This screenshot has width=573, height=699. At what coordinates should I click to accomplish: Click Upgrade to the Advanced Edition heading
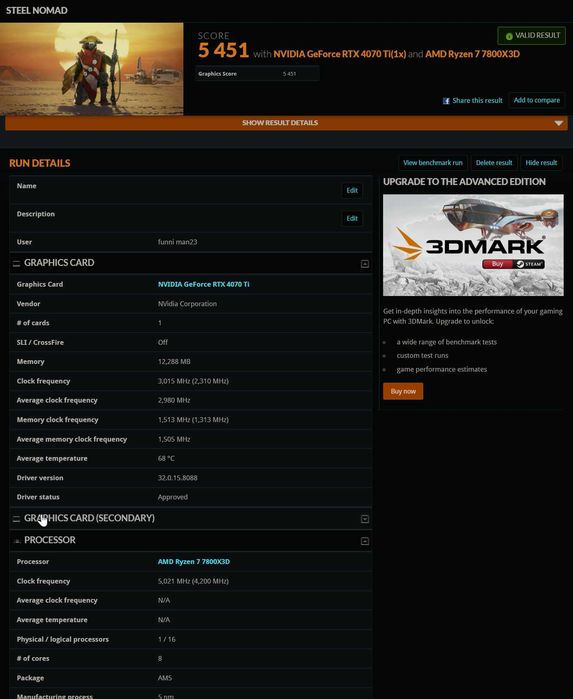click(464, 182)
